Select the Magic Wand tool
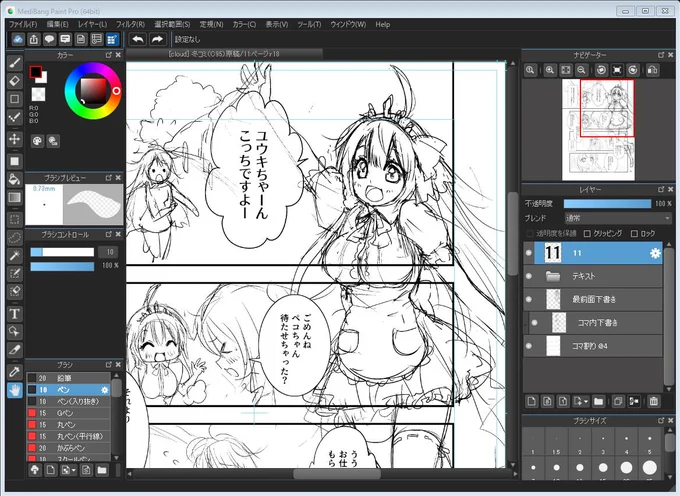The width and height of the screenshot is (680, 496). pos(14,255)
